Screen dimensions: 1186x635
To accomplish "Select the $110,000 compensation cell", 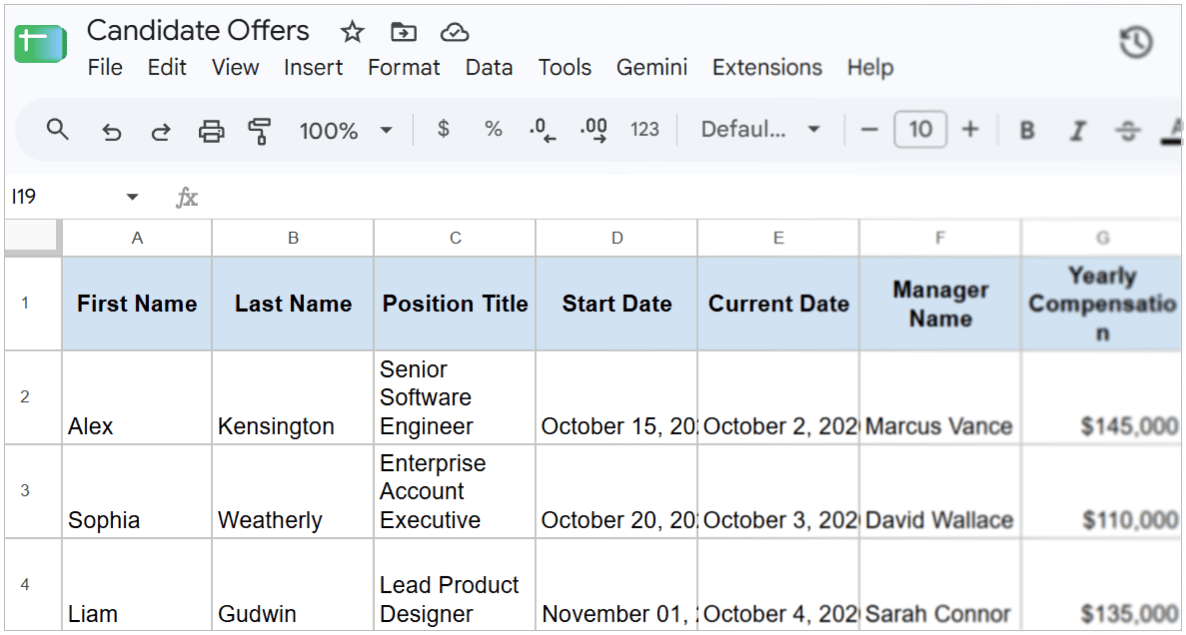I will pyautogui.click(x=1101, y=491).
